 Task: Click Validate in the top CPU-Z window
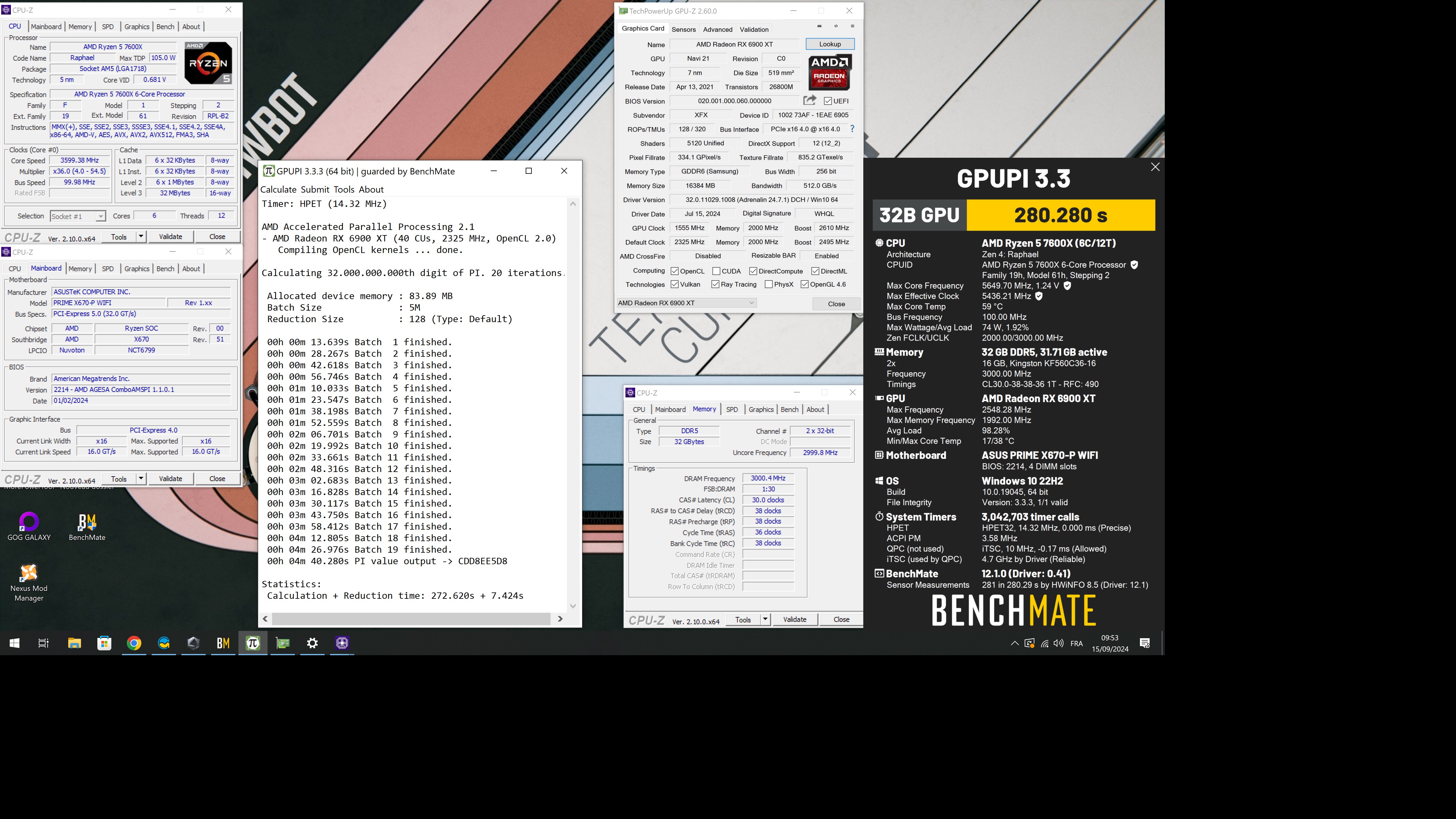coord(171,236)
